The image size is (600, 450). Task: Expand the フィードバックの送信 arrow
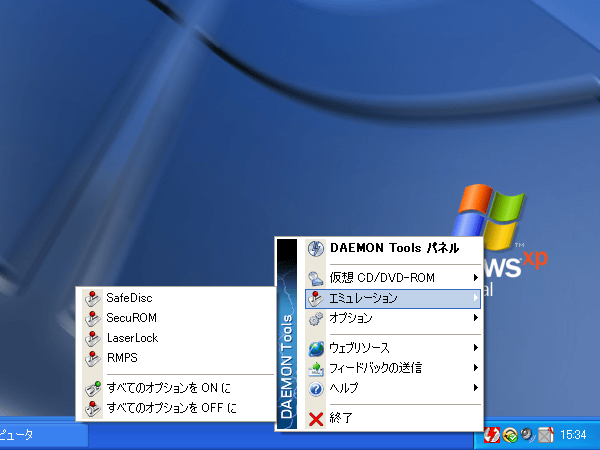coord(476,368)
